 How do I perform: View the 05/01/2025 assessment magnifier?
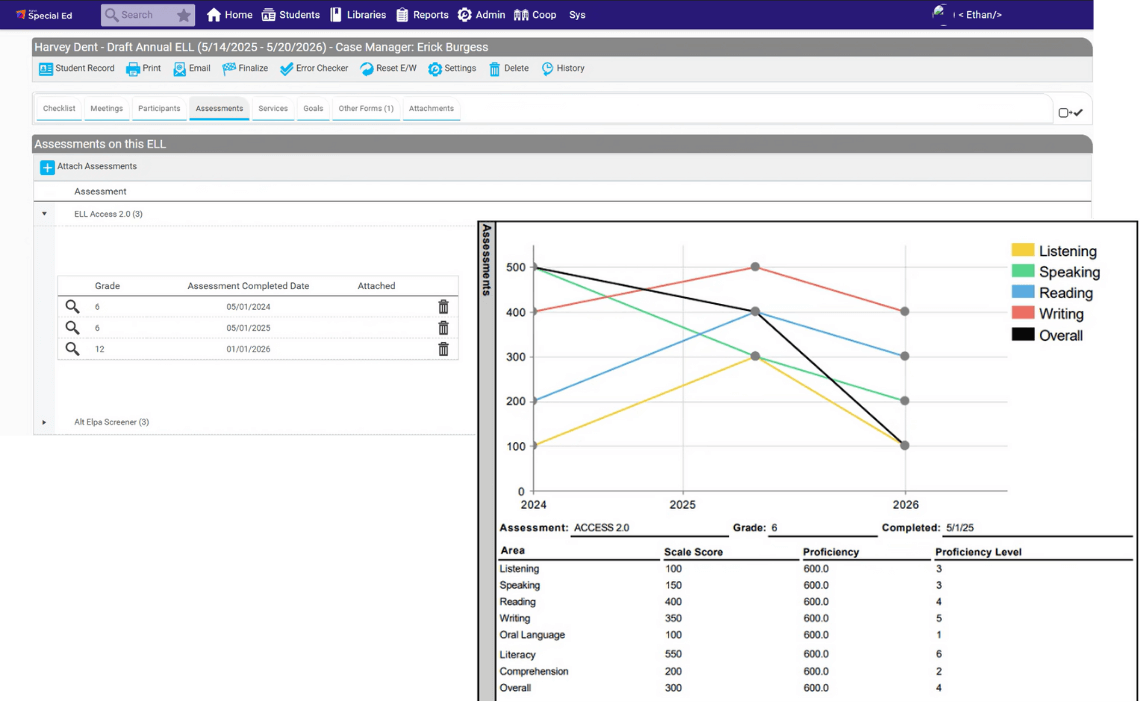point(72,328)
